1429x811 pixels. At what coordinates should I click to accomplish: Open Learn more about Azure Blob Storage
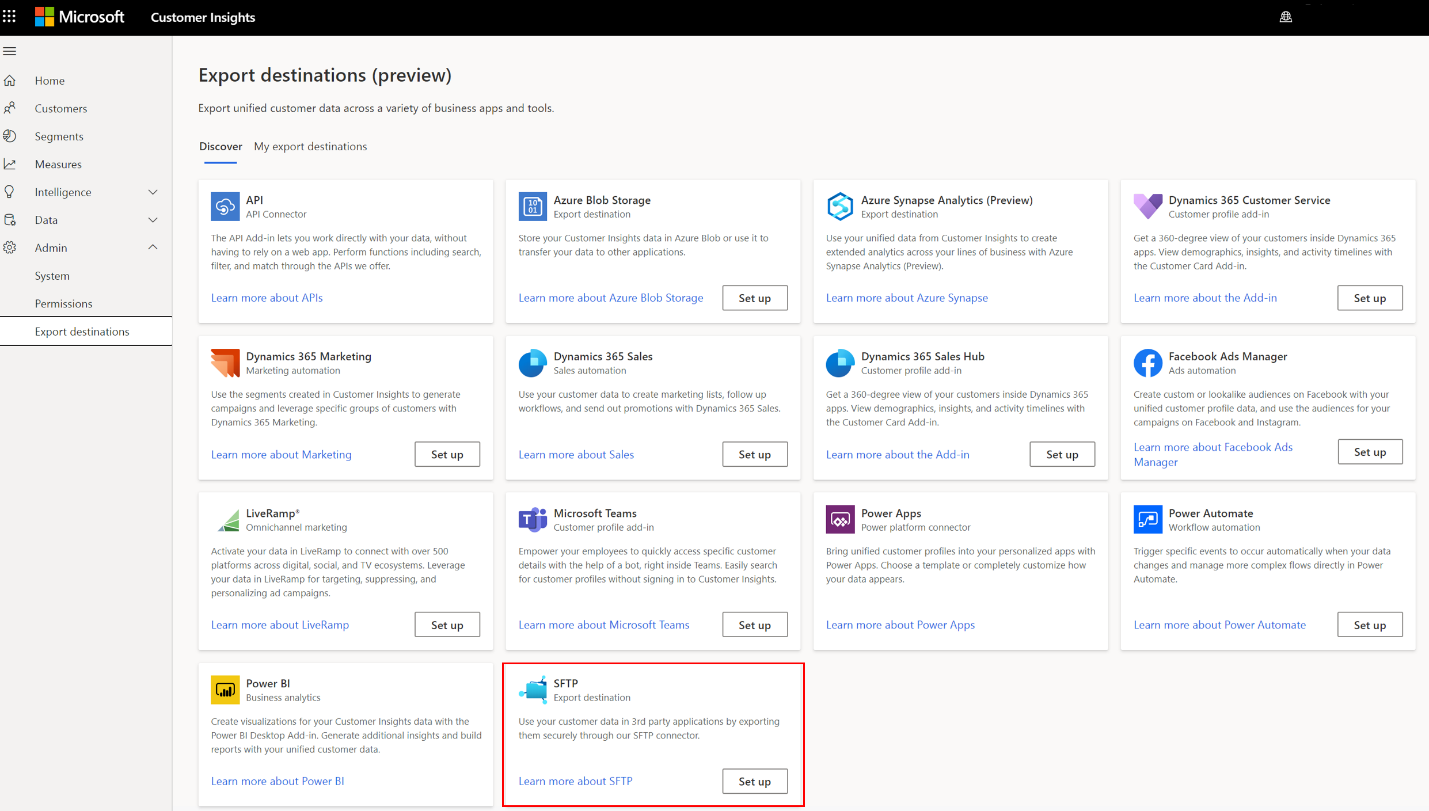[611, 298]
